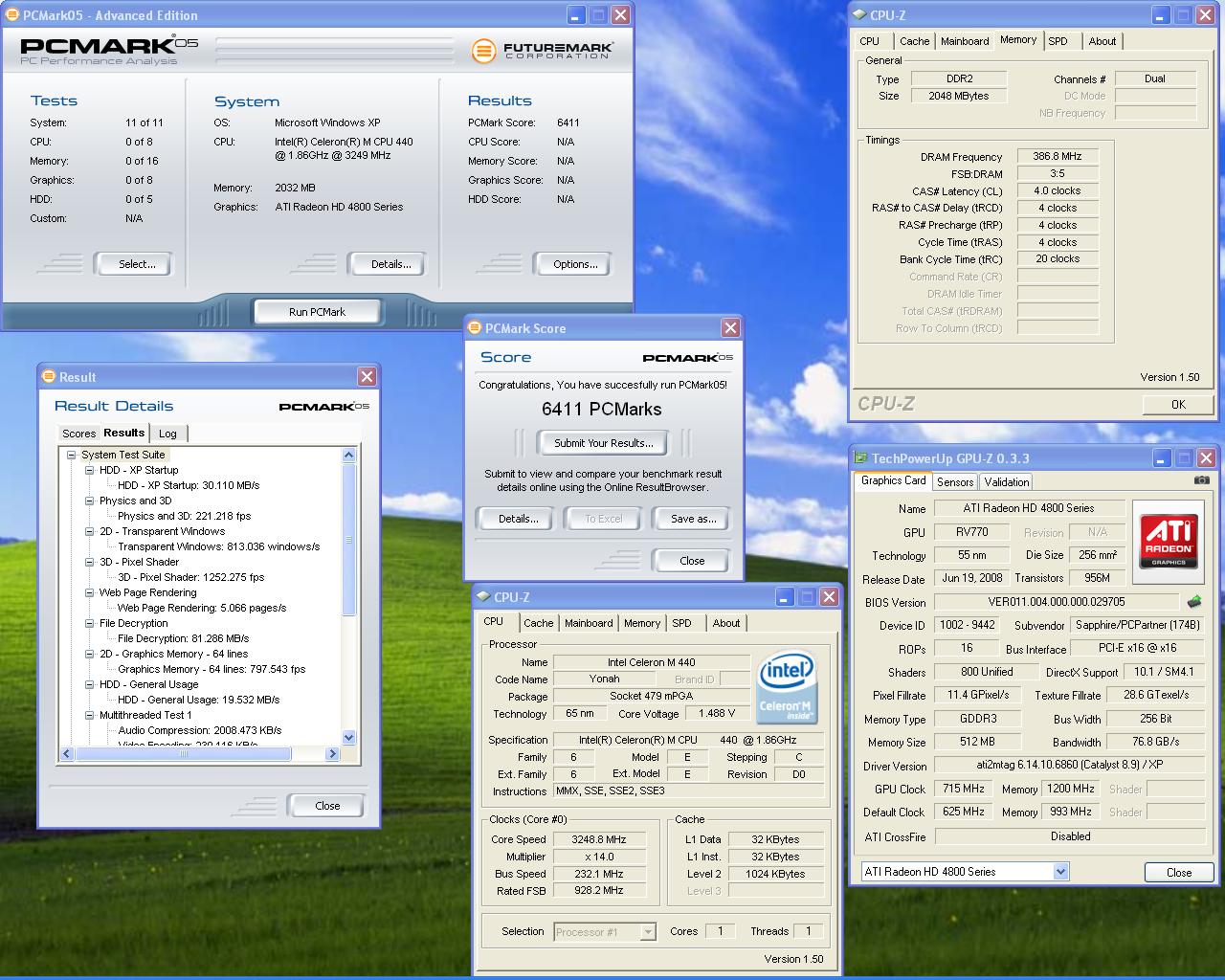This screenshot has height=980, width=1225.
Task: Click the scroll right arrow in Result tree
Action: tap(332, 754)
